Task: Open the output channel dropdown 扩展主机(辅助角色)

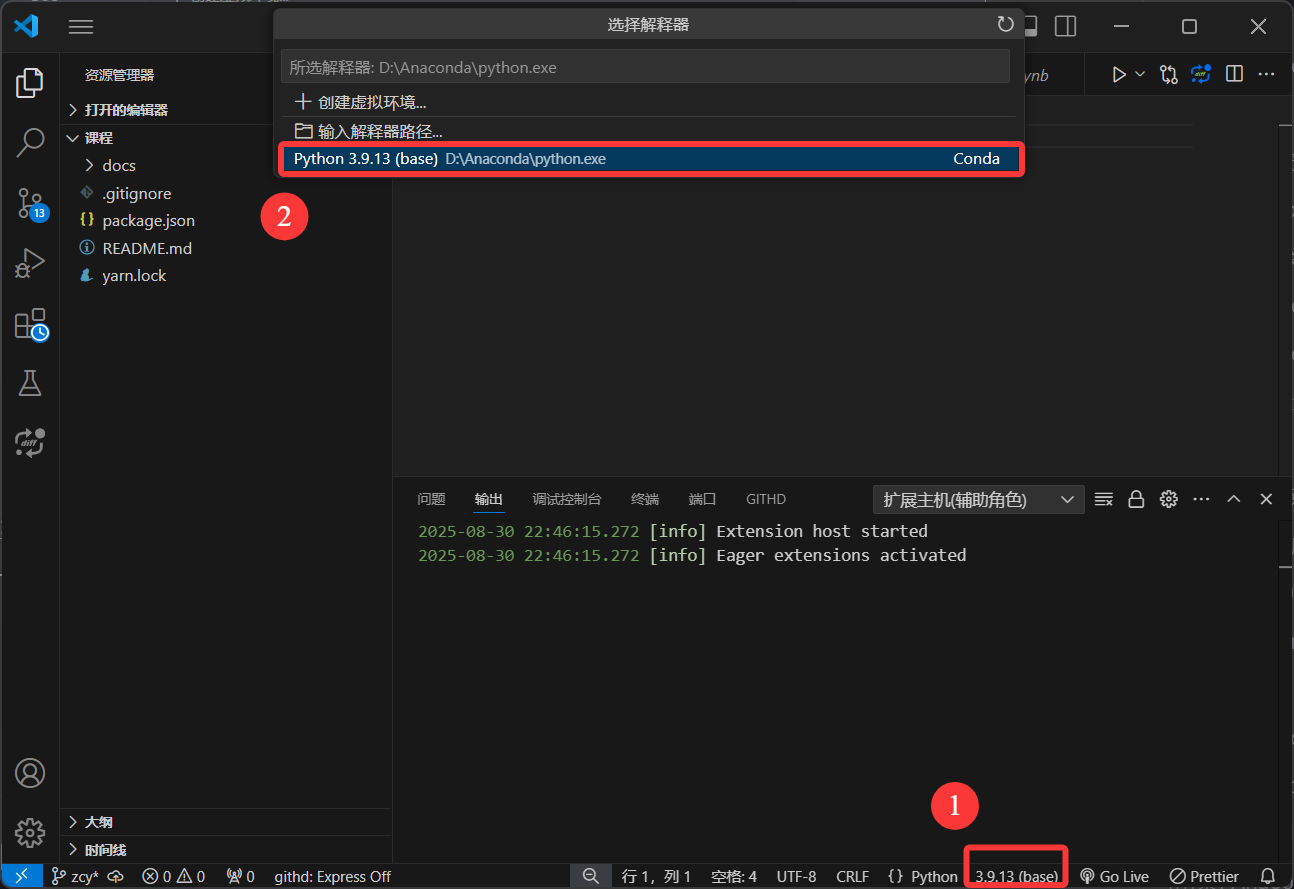Action: (x=979, y=499)
